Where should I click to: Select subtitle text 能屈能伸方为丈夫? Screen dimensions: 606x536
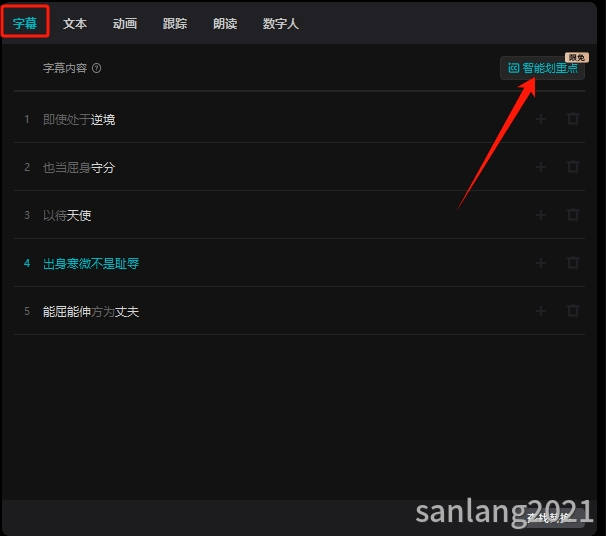pyautogui.click(x=91, y=311)
